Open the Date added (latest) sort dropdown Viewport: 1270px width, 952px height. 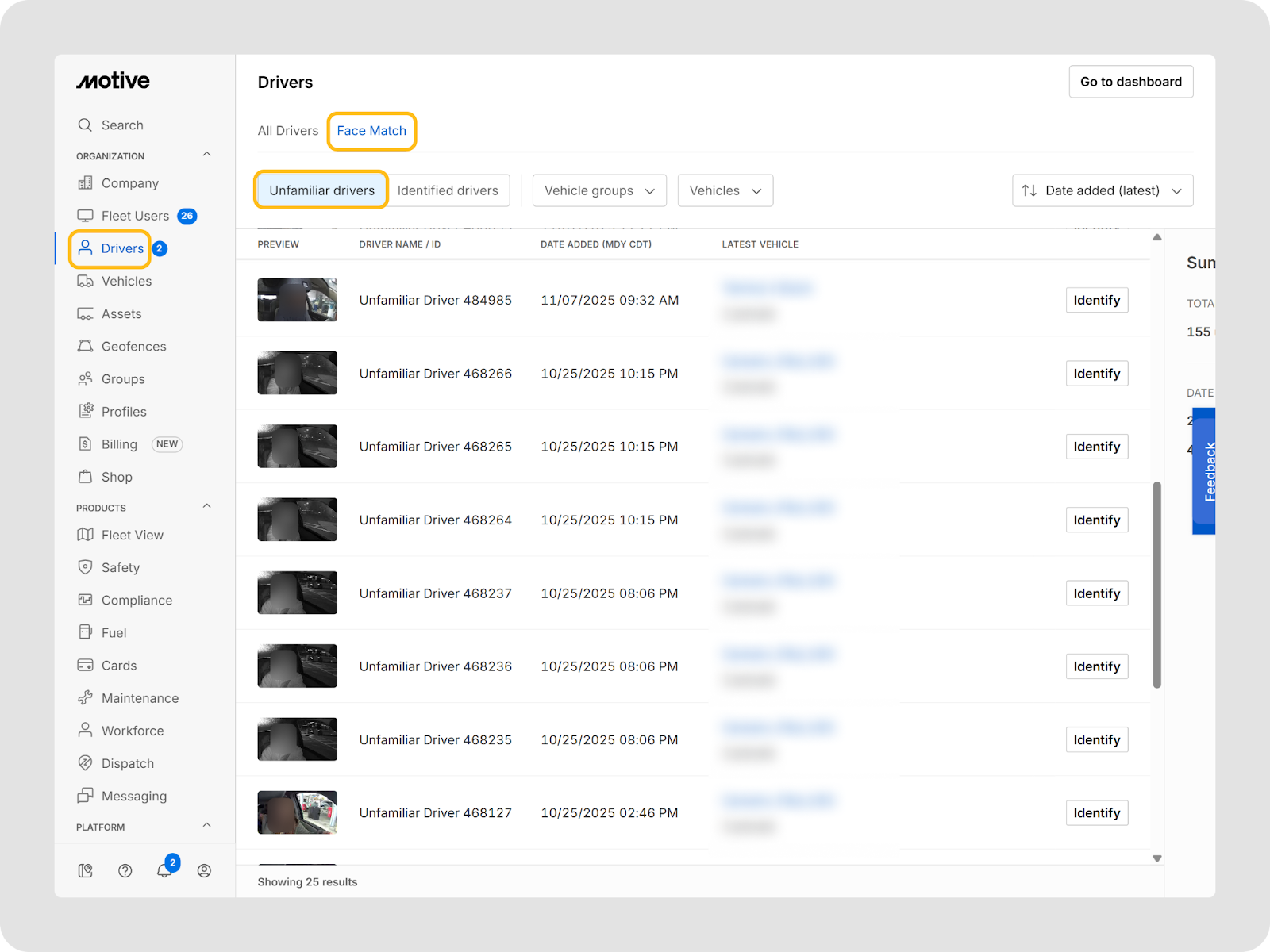[x=1102, y=190]
